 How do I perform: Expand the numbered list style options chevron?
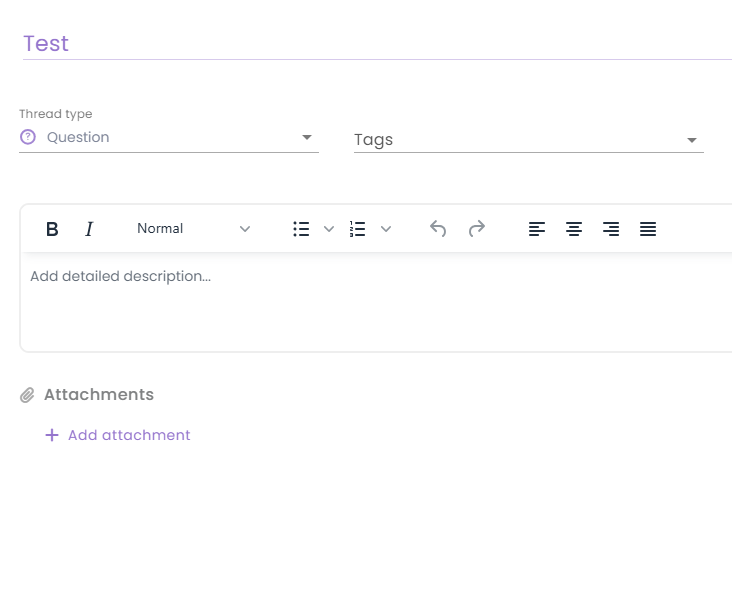pos(386,229)
